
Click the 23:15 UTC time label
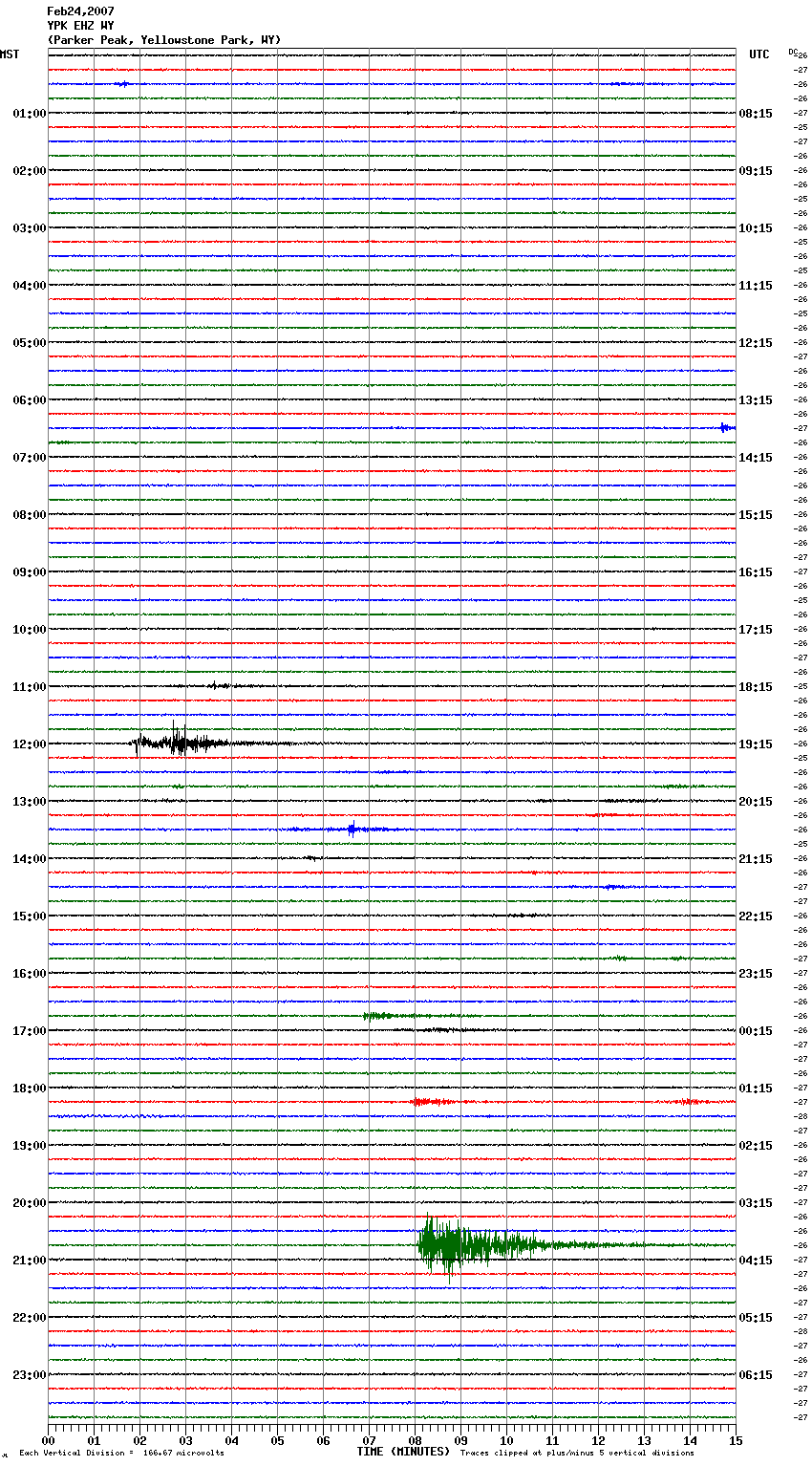point(756,974)
